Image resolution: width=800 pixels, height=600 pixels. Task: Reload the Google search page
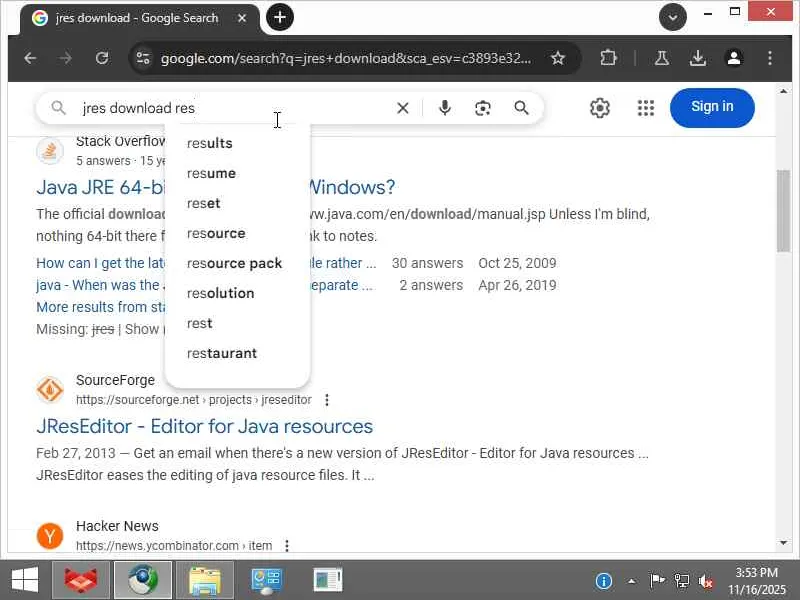tap(102, 58)
